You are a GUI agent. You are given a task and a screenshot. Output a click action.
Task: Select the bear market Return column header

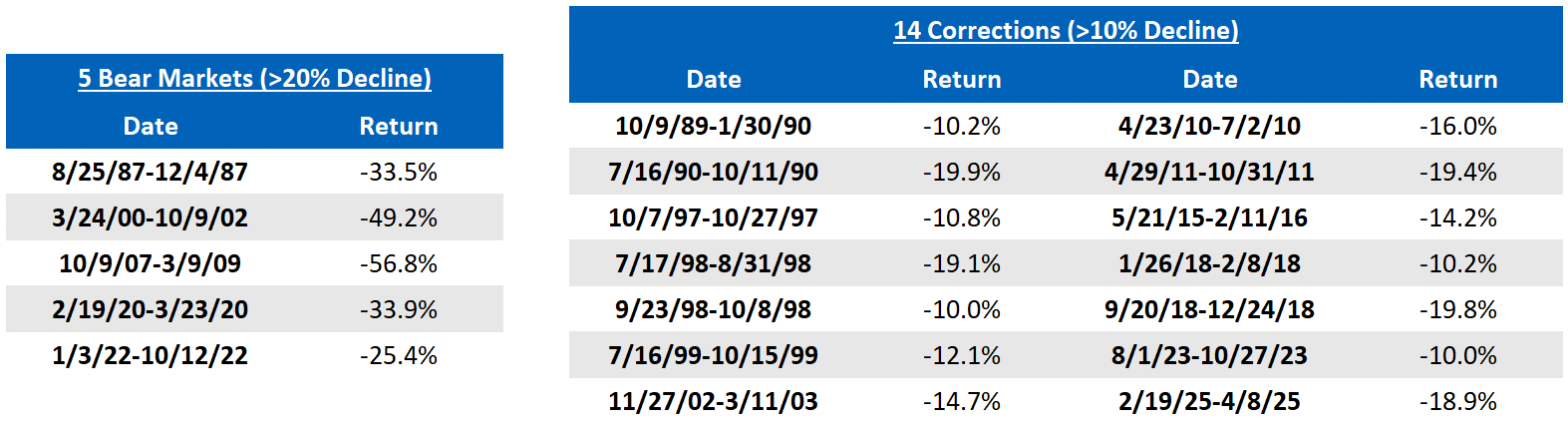(399, 126)
